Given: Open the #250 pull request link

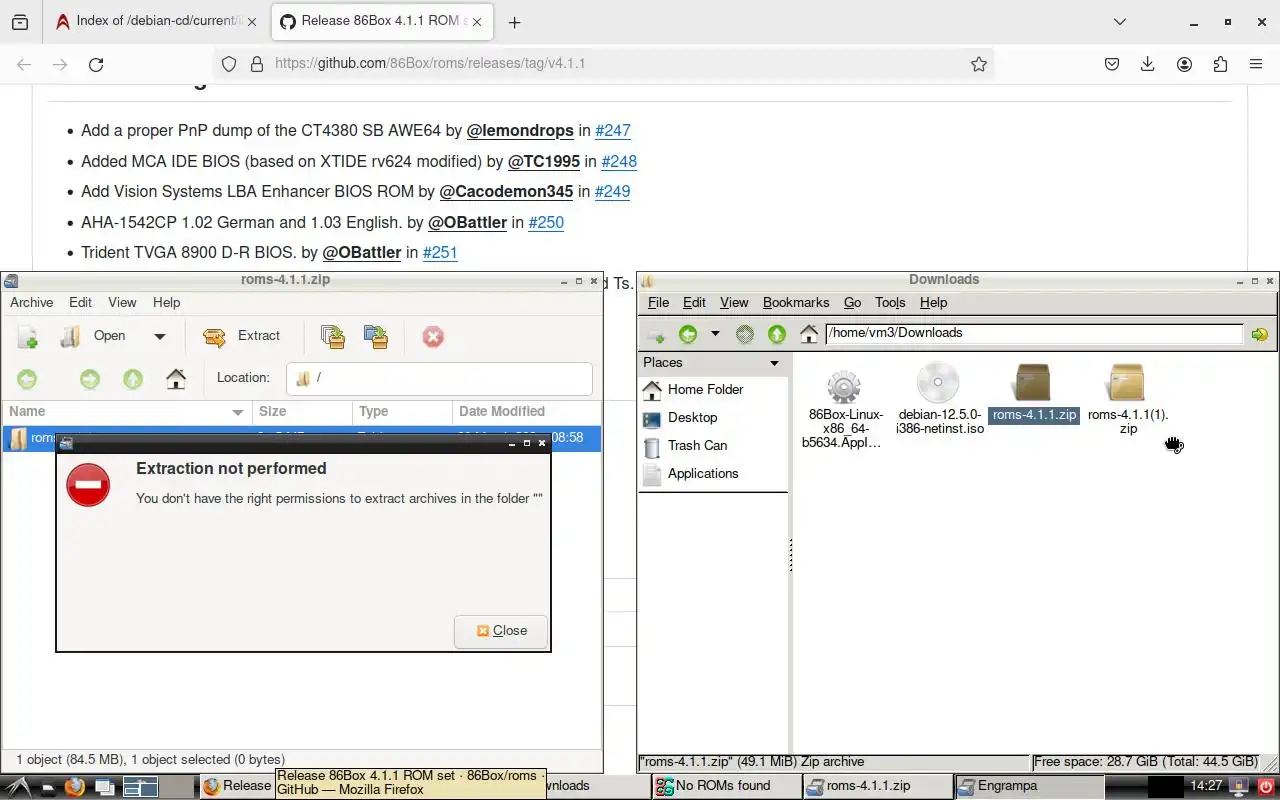Looking at the screenshot, I should pyautogui.click(x=546, y=222).
